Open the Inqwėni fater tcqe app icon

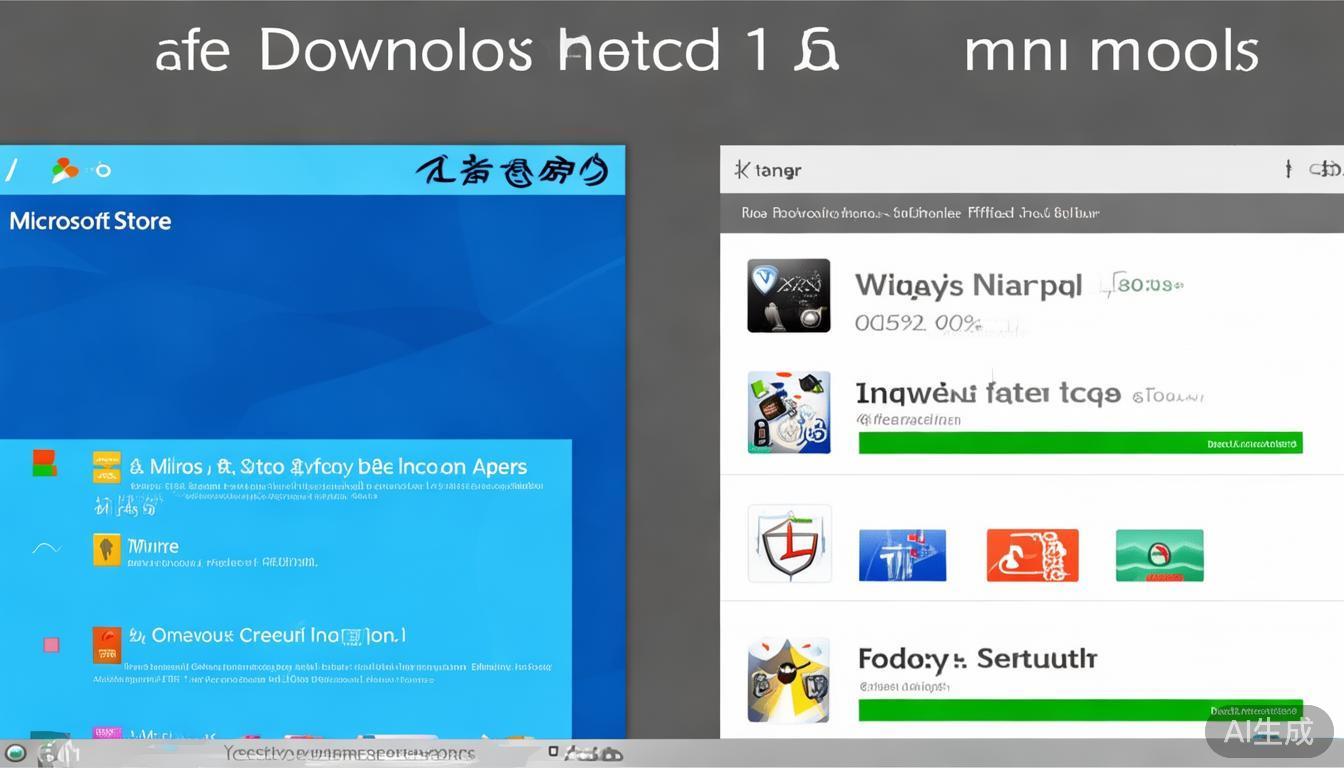click(788, 412)
